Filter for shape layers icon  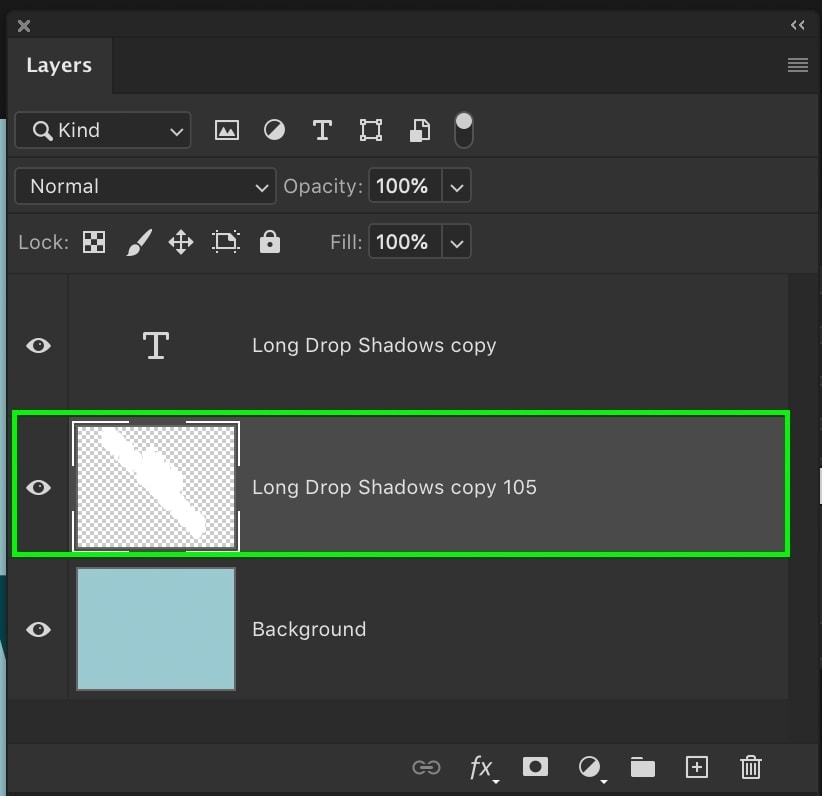click(x=371, y=130)
